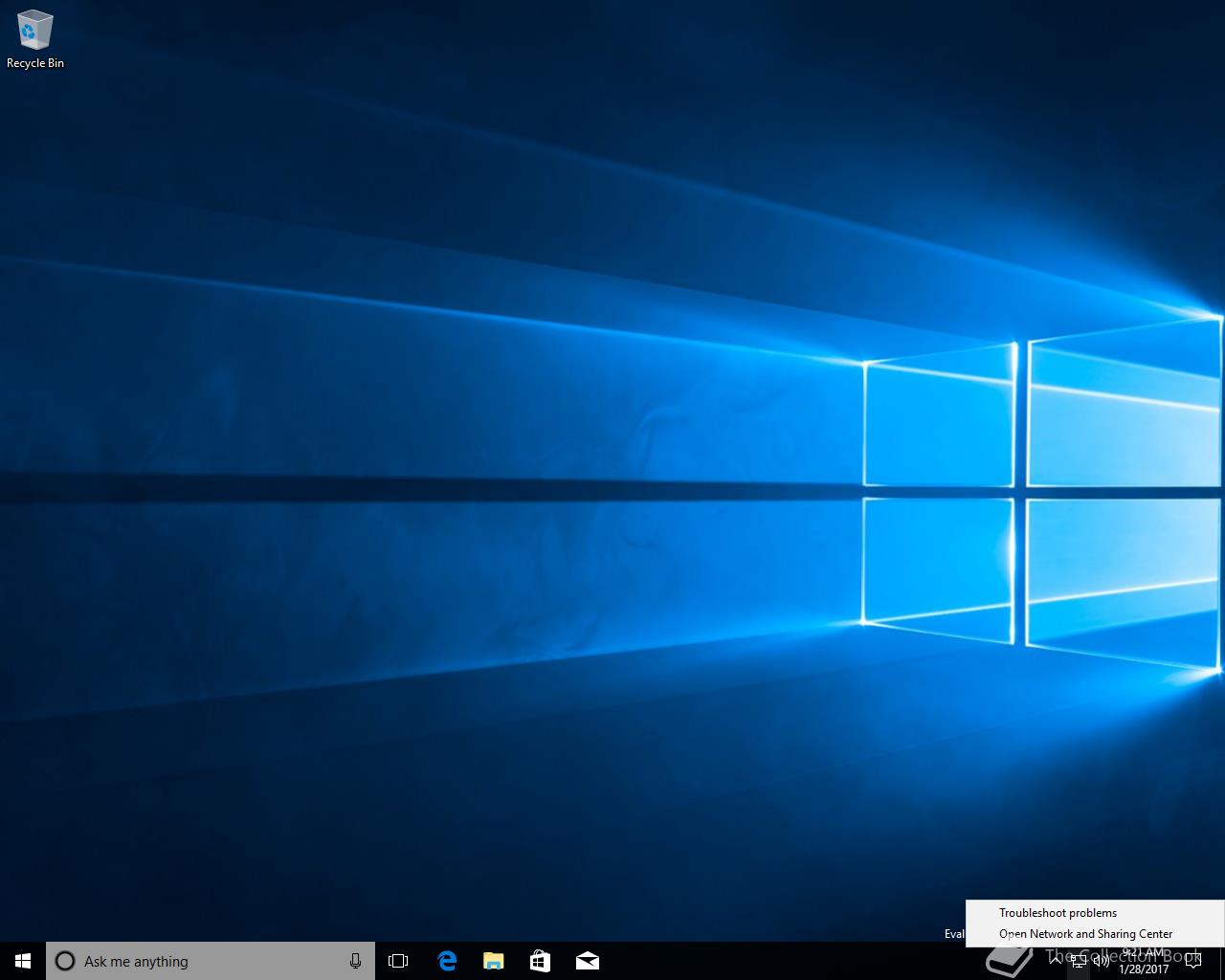Focus the 'Ask me anything' search box
The width and height of the screenshot is (1225, 980).
[x=211, y=961]
